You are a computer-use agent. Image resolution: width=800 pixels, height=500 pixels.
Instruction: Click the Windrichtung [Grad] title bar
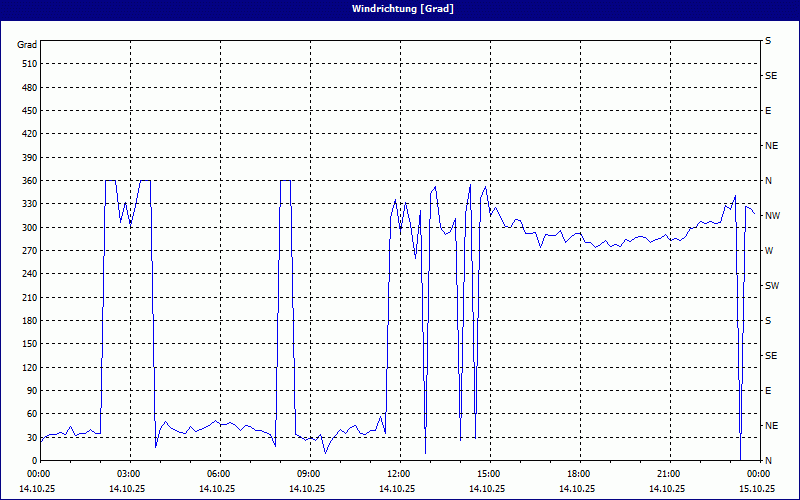click(400, 9)
